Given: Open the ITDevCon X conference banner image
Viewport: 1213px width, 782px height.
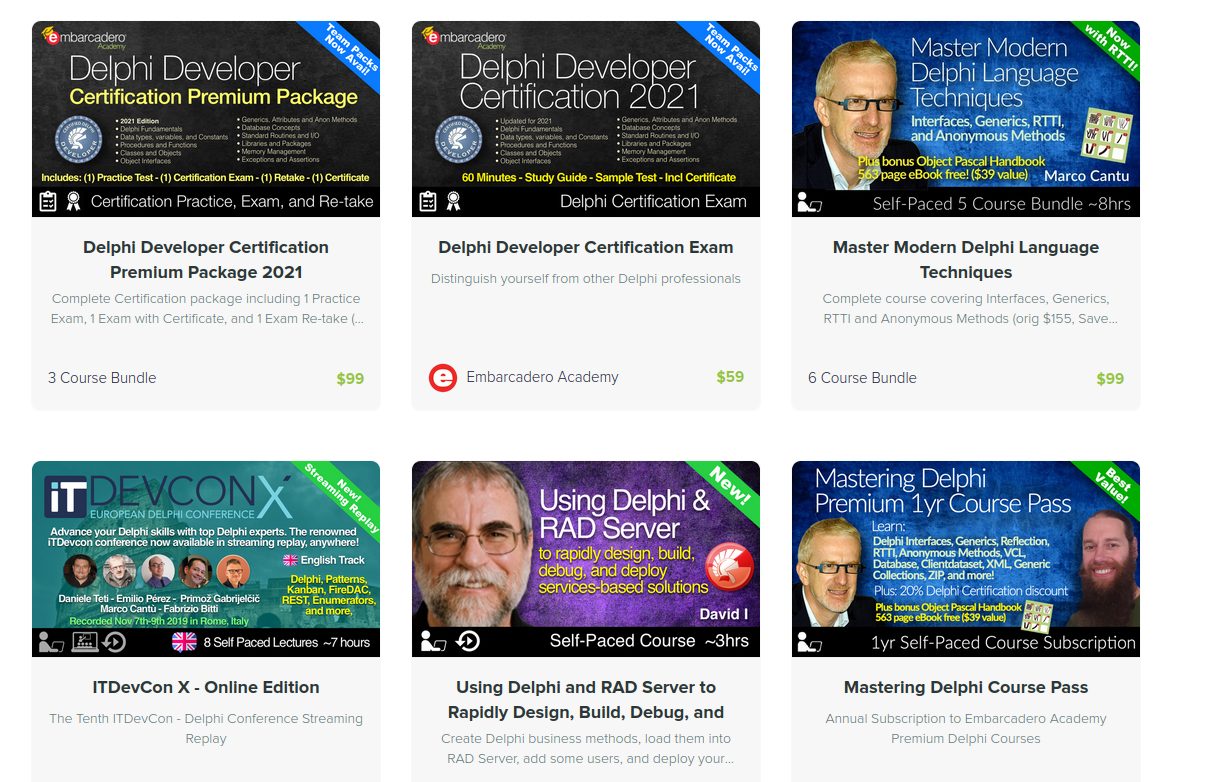Looking at the screenshot, I should 206,559.
